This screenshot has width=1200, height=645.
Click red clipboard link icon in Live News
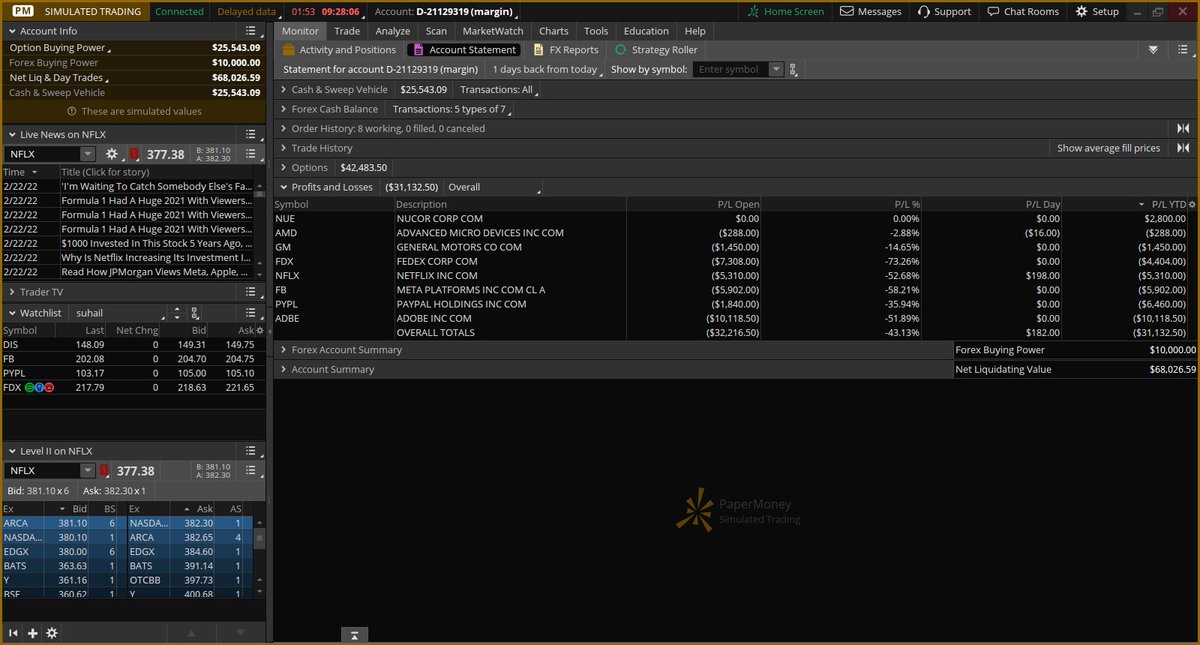click(x=133, y=154)
